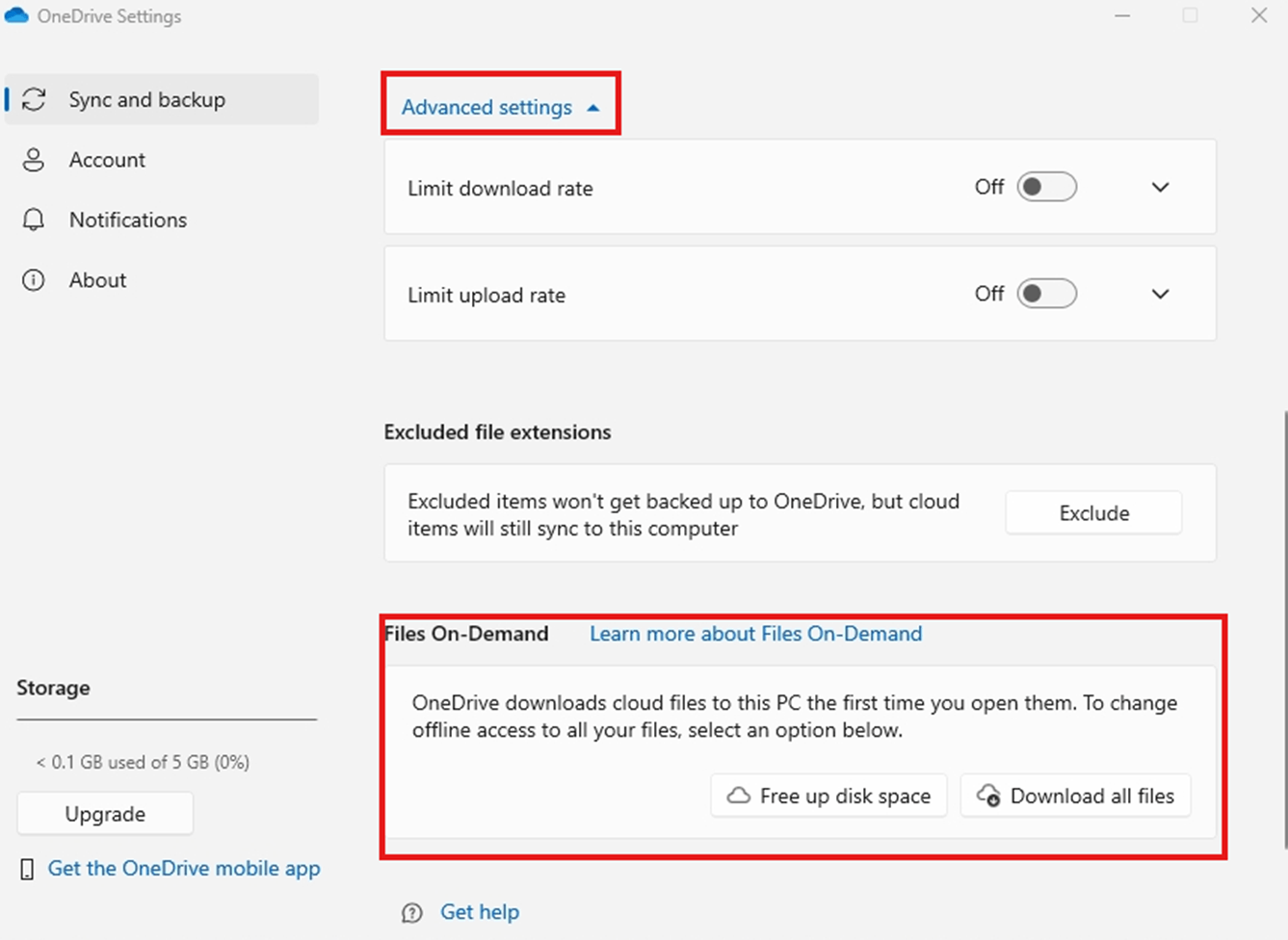Open the Sync and backup tab
Image resolution: width=1288 pixels, height=940 pixels.
coord(162,99)
